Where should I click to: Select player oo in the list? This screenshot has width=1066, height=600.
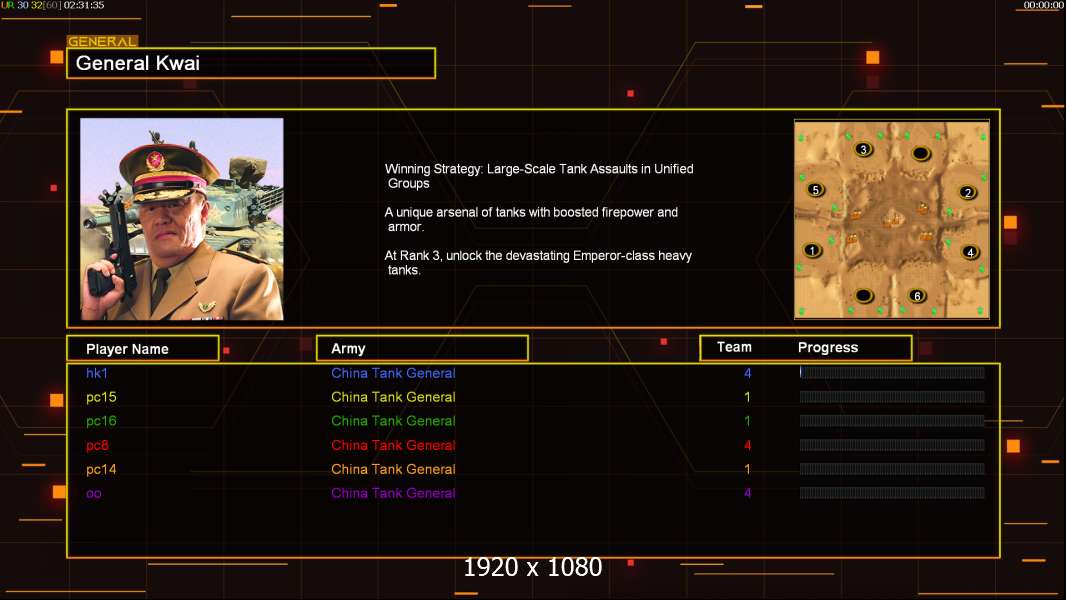94,493
